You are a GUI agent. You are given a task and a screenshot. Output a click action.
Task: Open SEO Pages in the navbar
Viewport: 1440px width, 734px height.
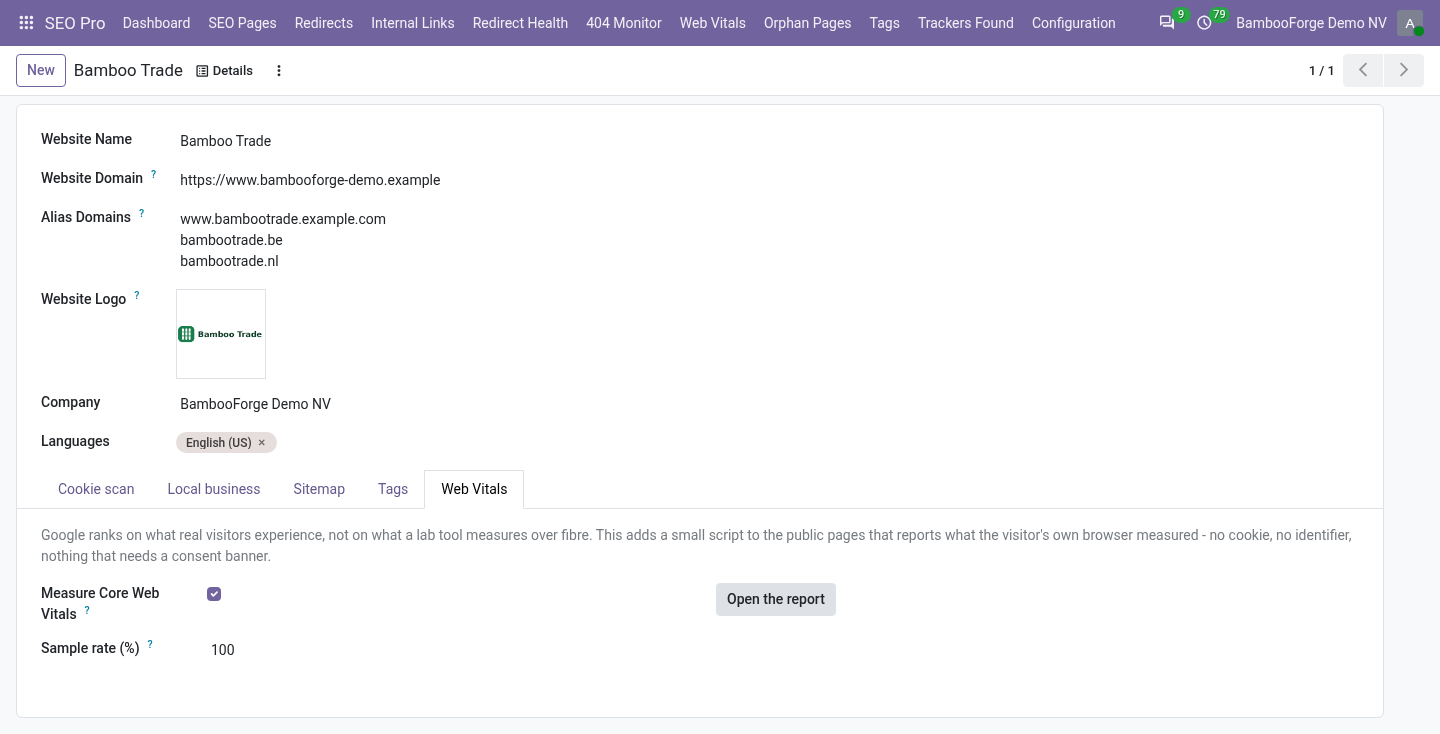[x=242, y=23]
